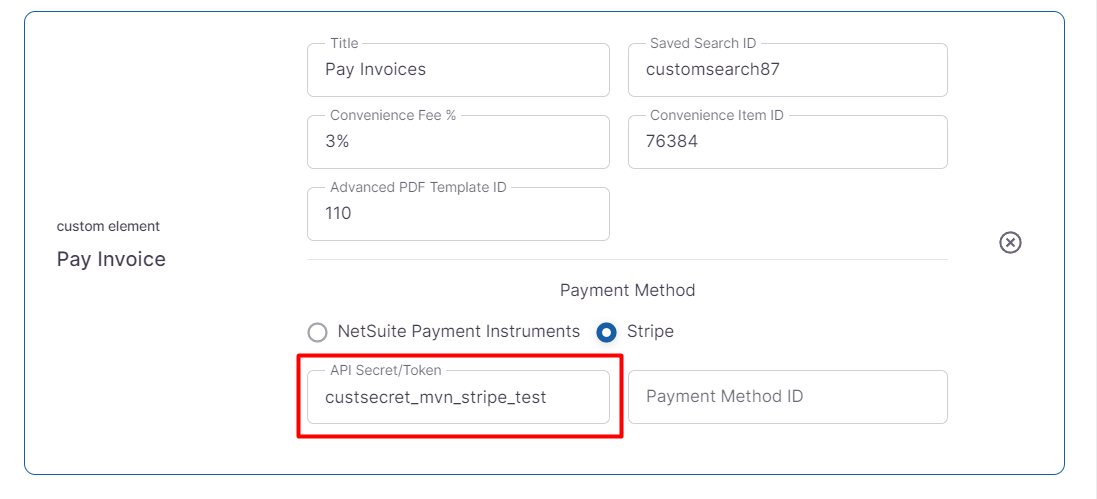Edit the 3% Convenience Fee field
The image size is (1097, 499).
(458, 142)
